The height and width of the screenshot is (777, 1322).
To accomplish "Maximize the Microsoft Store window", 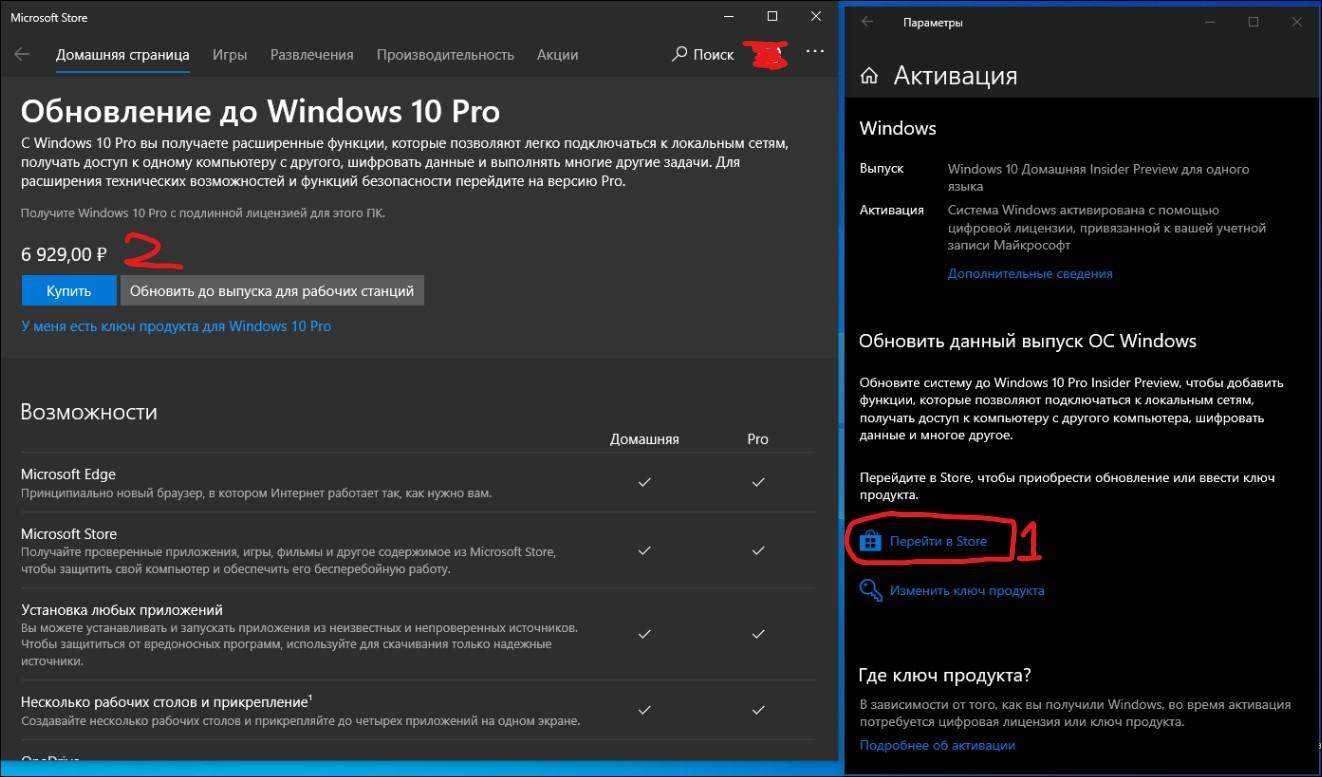I will [772, 17].
